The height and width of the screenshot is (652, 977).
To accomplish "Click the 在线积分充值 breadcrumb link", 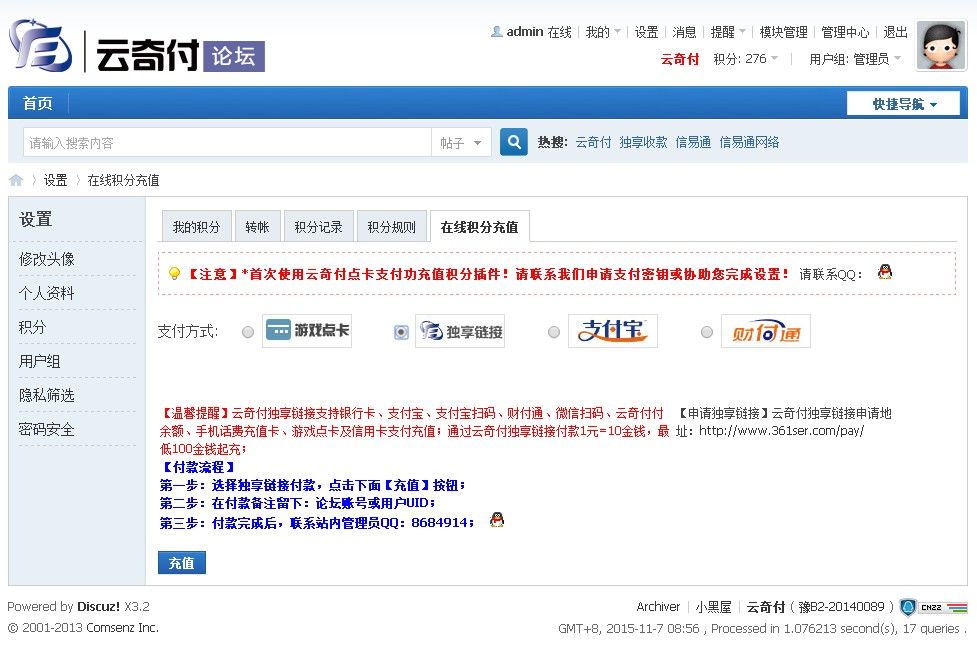I will [x=123, y=180].
